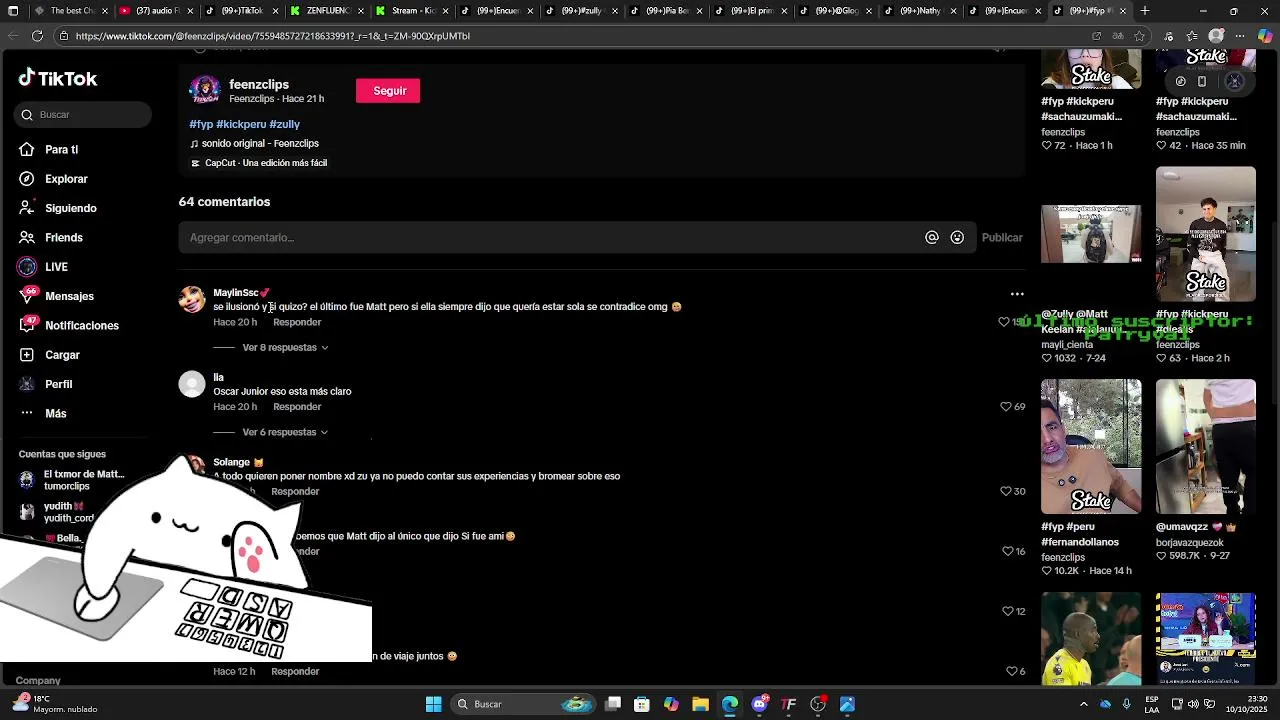Open CapCut edición más fácil link
The width and height of the screenshot is (1280, 720).
tap(259, 163)
